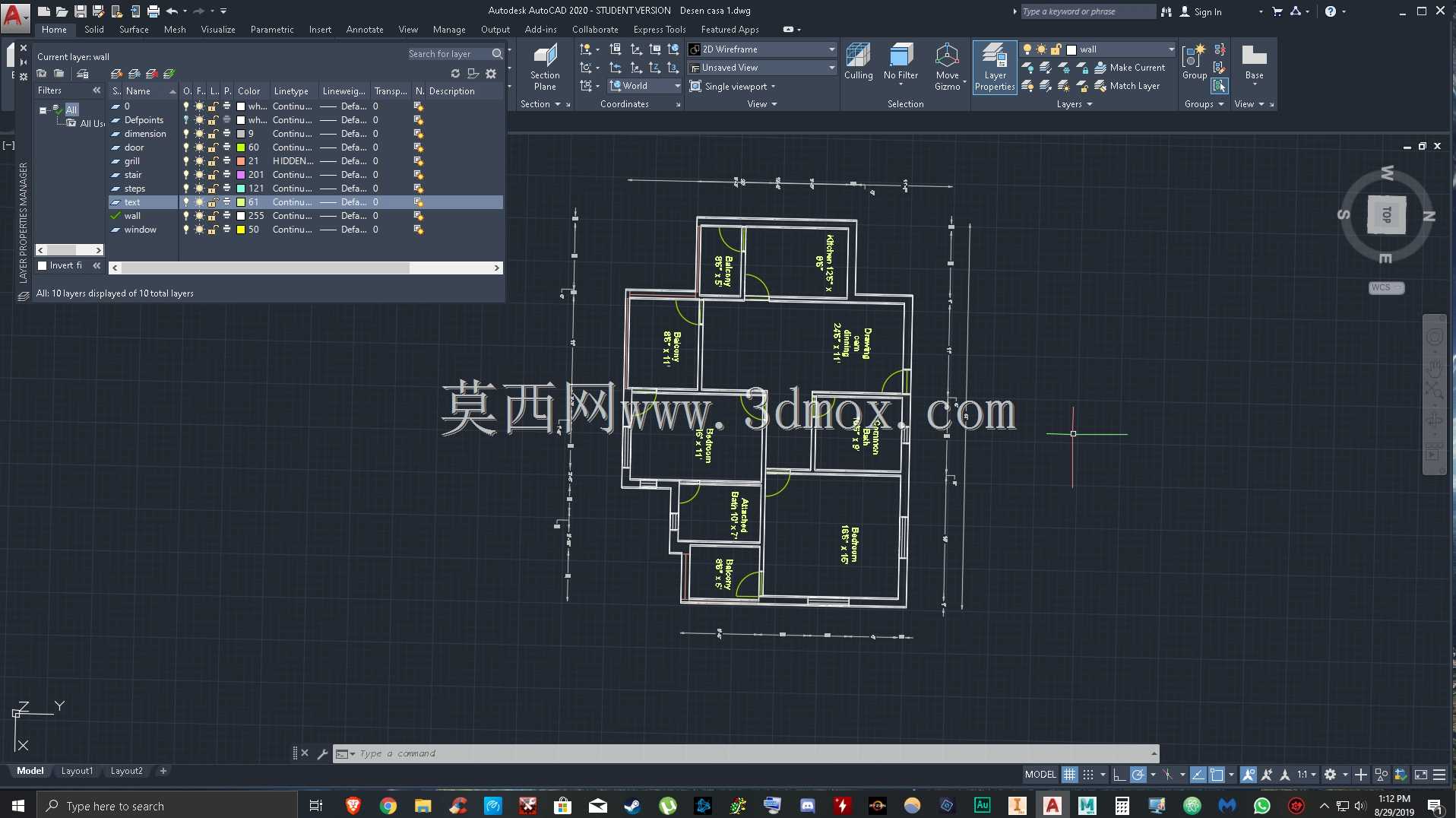The width and height of the screenshot is (1456, 818).
Task: Open the Annotate ribbon tab
Action: tap(365, 30)
